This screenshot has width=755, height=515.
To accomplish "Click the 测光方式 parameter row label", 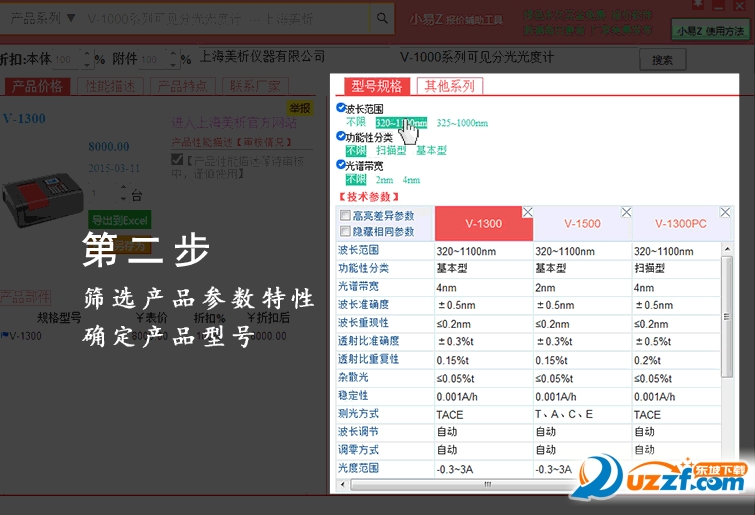I will [x=358, y=413].
